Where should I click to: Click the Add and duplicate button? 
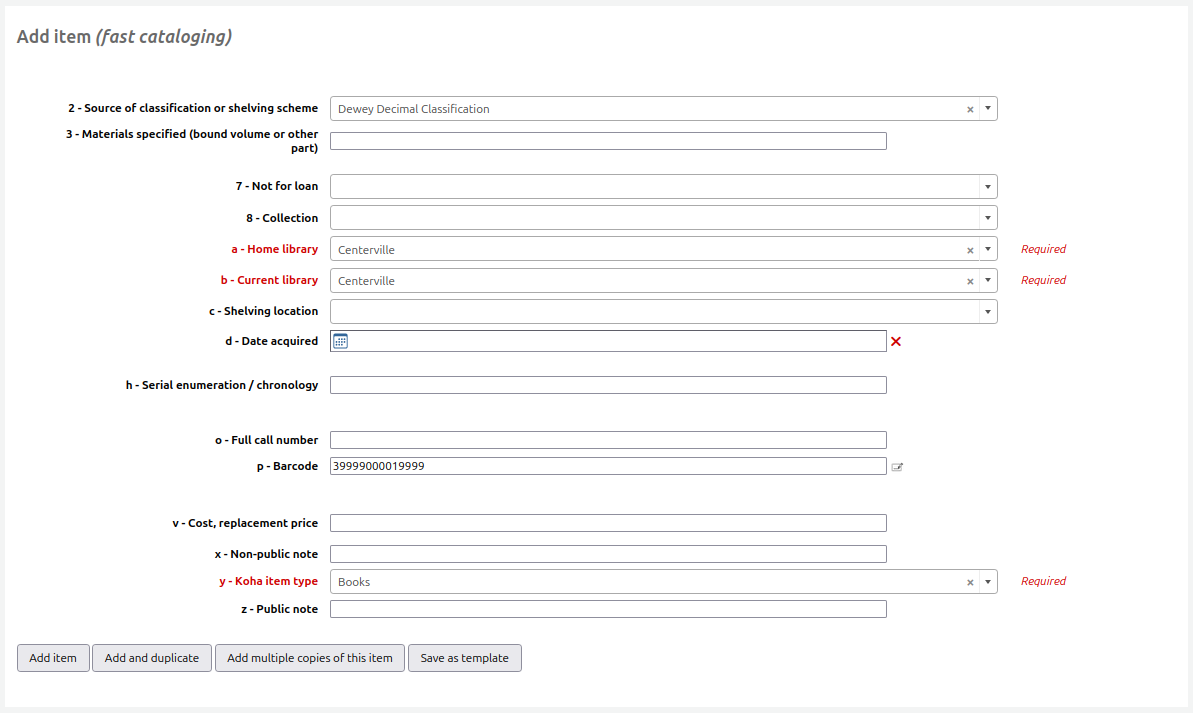pos(151,658)
